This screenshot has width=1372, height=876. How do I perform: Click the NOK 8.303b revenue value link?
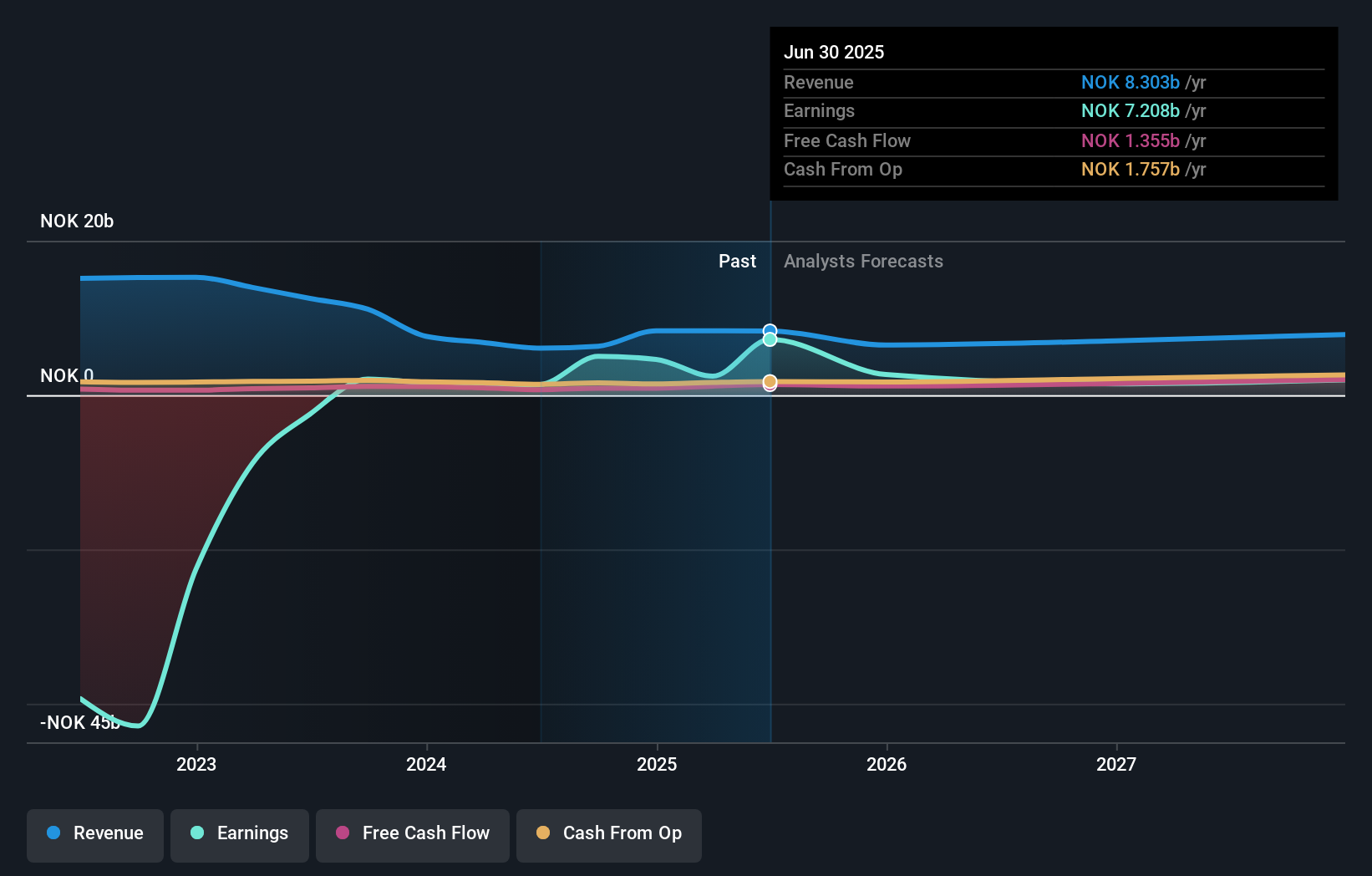(1131, 83)
